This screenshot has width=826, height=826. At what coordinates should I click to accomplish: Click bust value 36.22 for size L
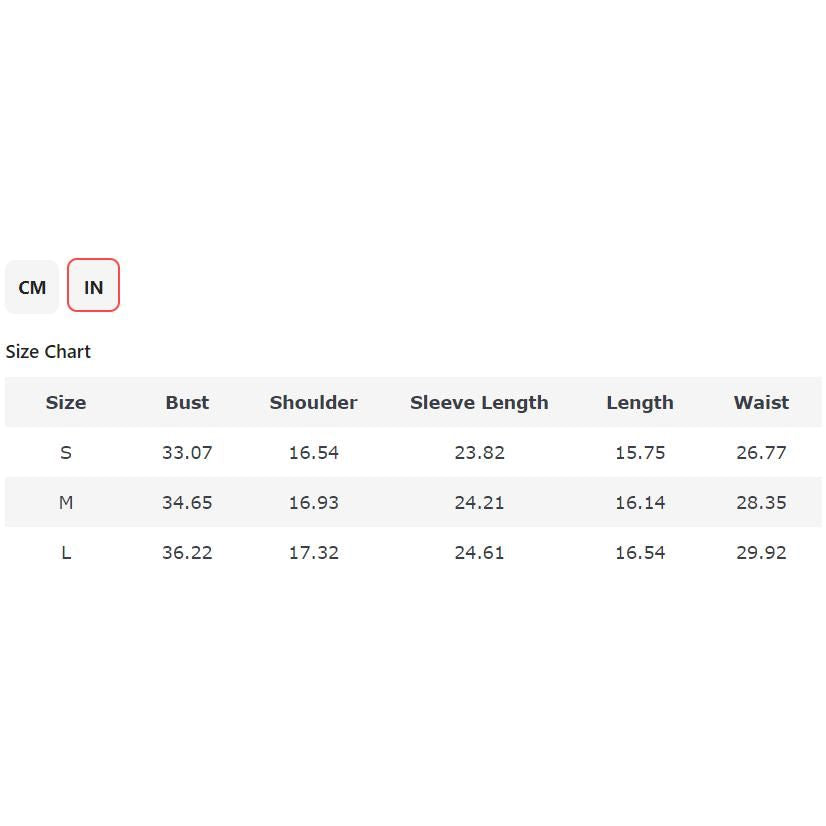pyautogui.click(x=187, y=553)
